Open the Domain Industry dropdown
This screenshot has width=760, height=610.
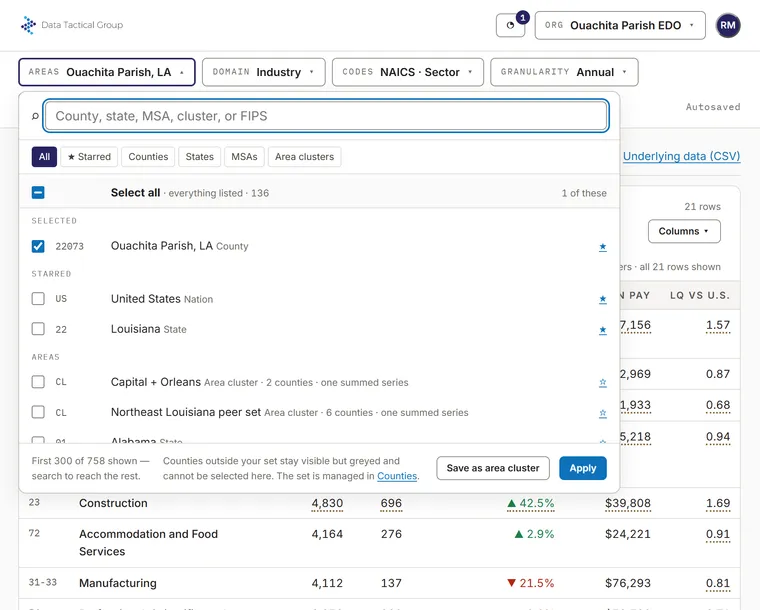tap(263, 72)
